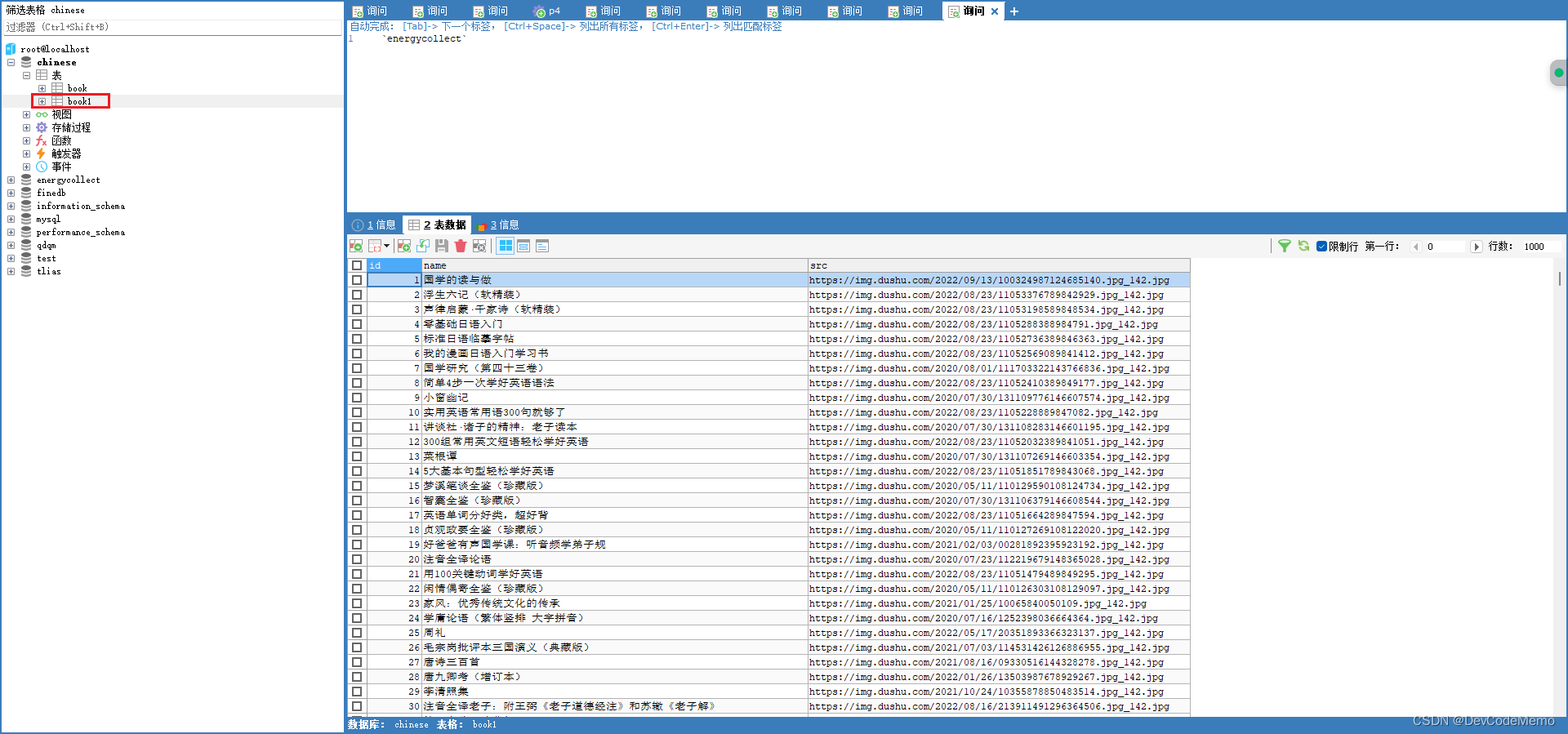The width and height of the screenshot is (1568, 734).
Task: Expand the information_schema database node
Action: [11, 206]
